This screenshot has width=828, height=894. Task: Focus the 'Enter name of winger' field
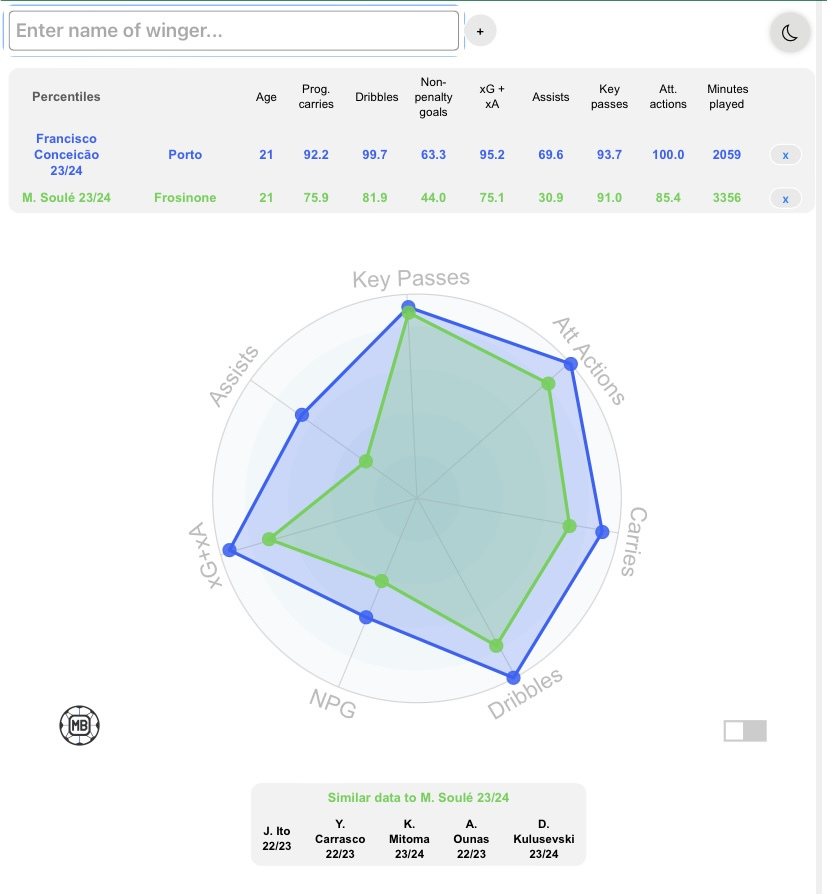click(x=234, y=31)
